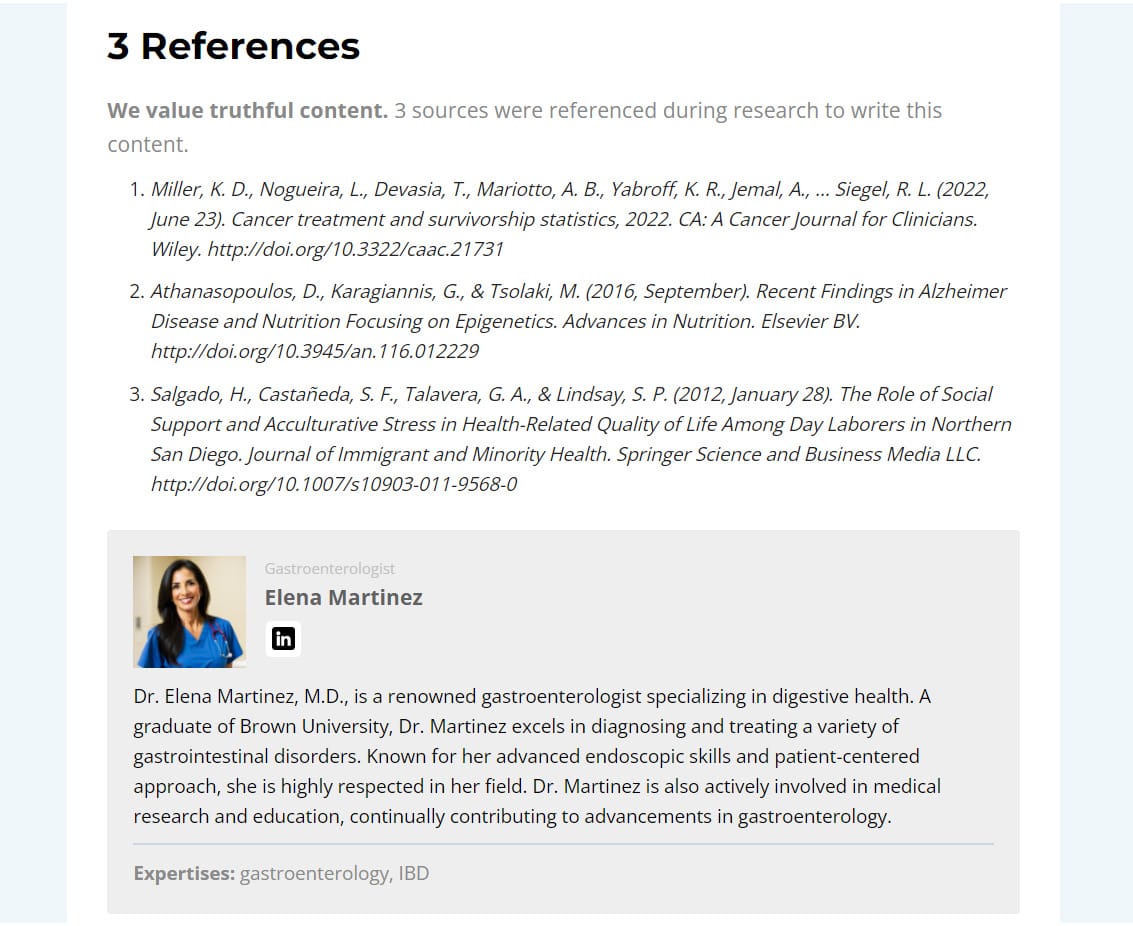Image resolution: width=1133 pixels, height=926 pixels.
Task: Click the "We value truthful content." text
Action: 247,110
